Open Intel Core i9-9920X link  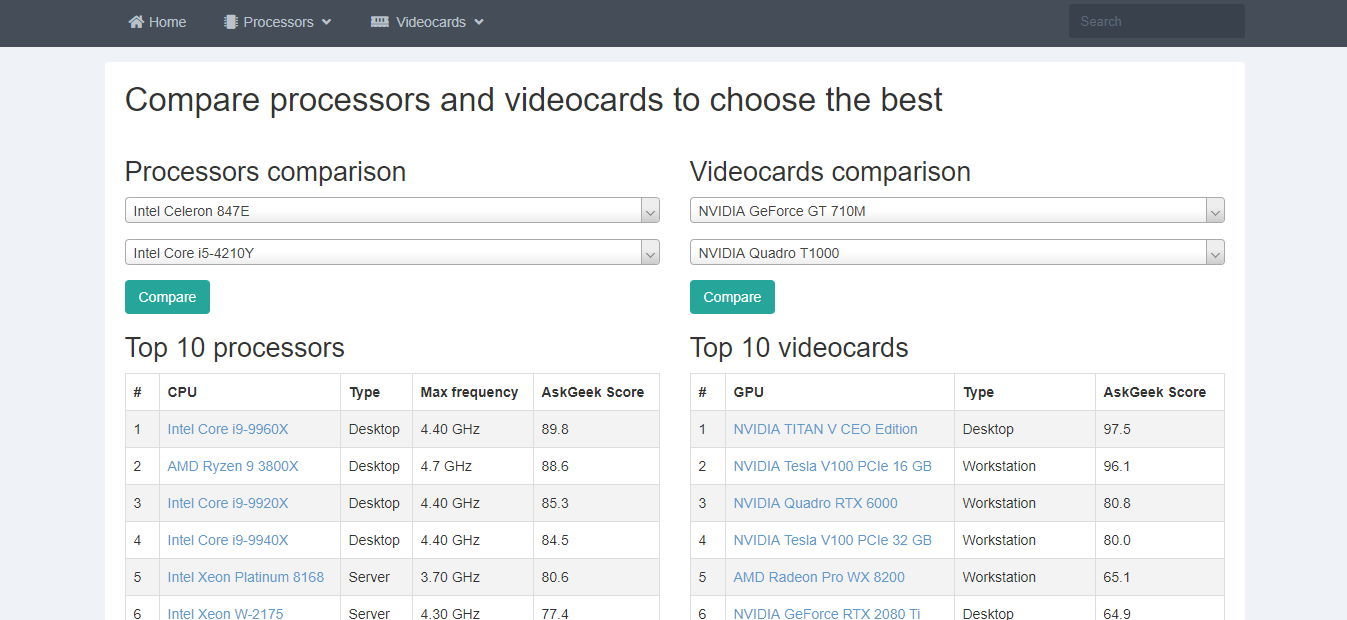click(228, 503)
